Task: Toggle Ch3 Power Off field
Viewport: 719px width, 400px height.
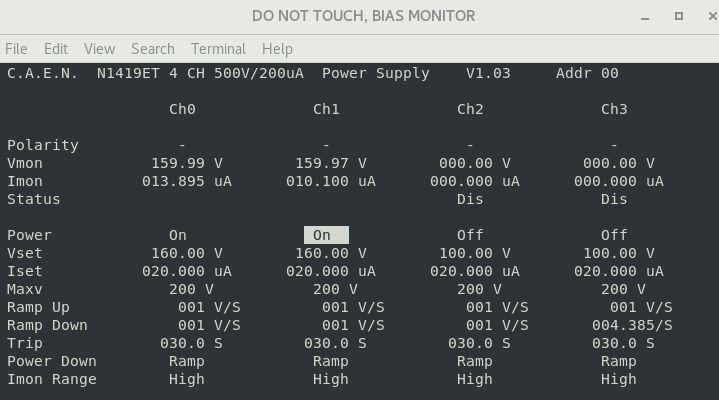Action: pos(614,235)
